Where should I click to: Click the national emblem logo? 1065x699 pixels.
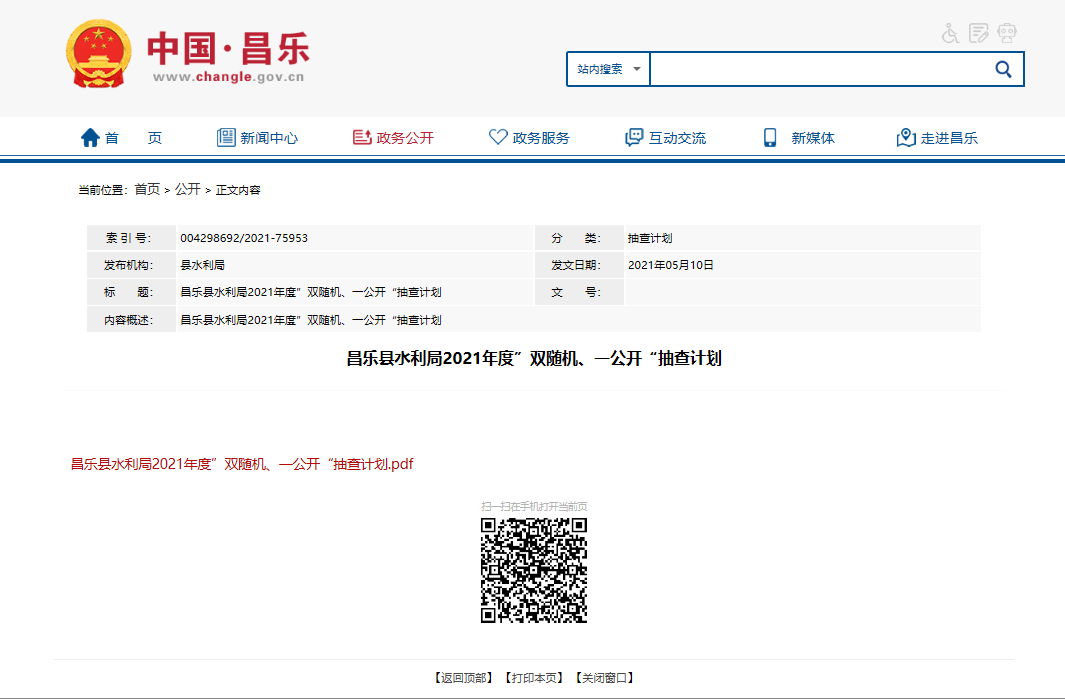point(98,53)
